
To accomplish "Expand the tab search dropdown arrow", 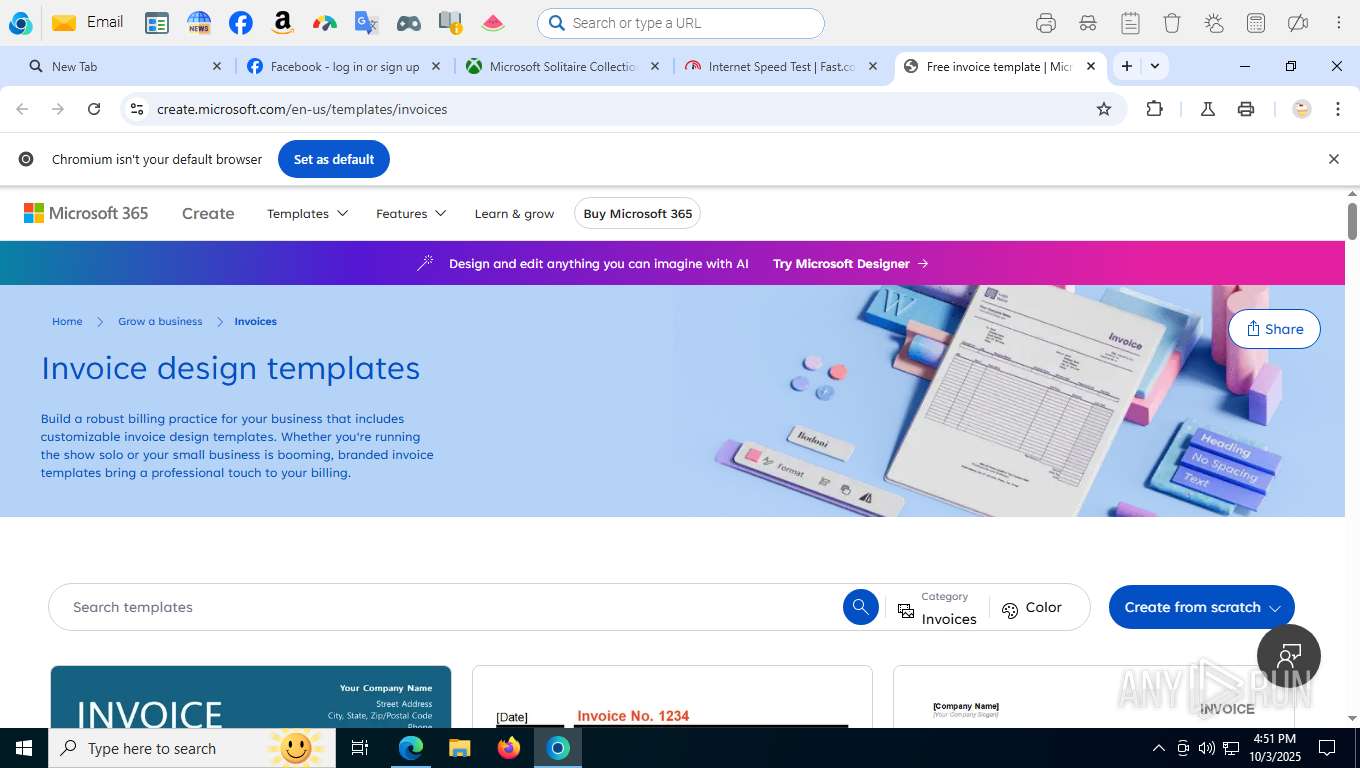I will (x=1155, y=66).
